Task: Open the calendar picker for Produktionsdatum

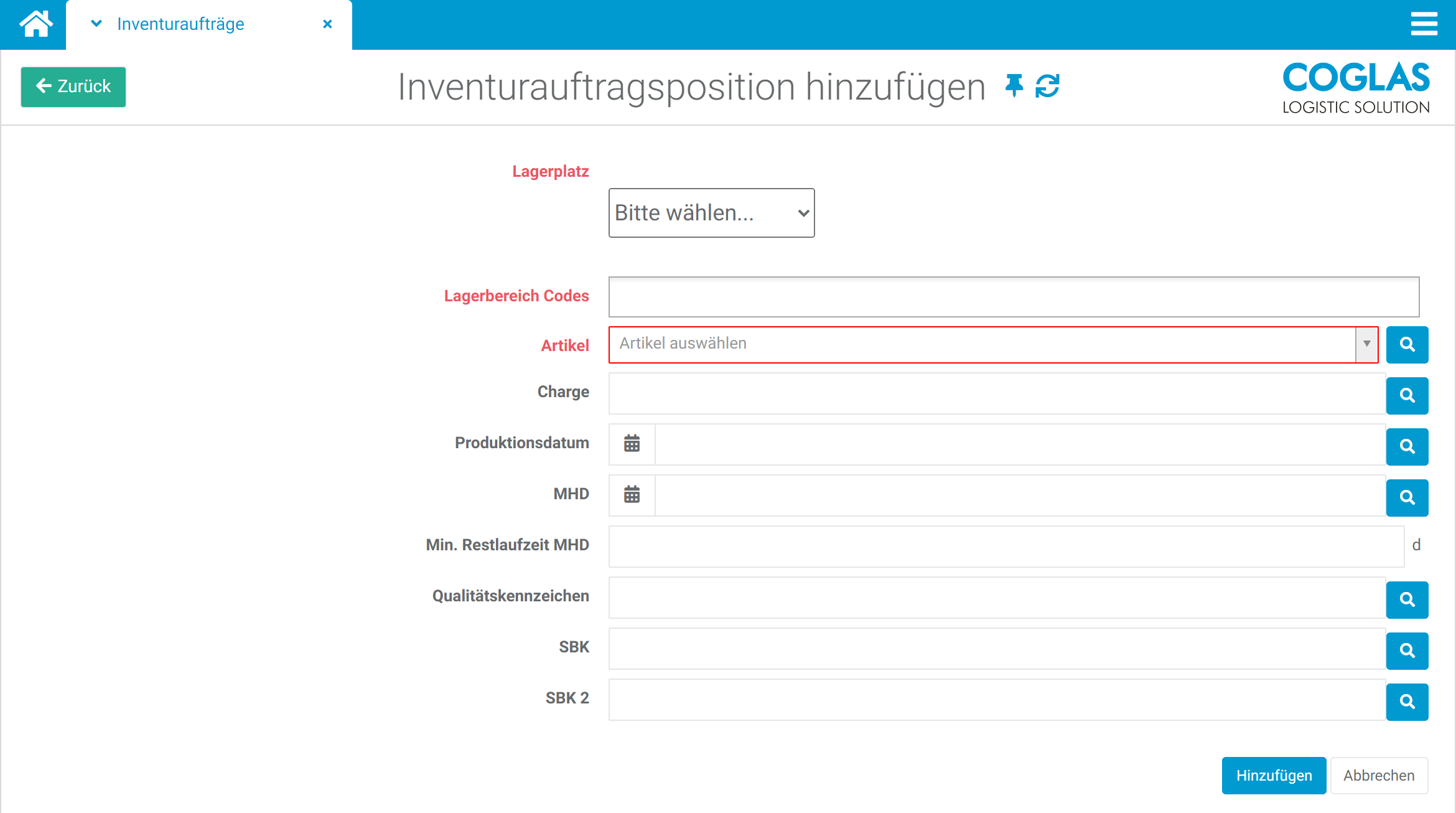Action: coord(631,444)
